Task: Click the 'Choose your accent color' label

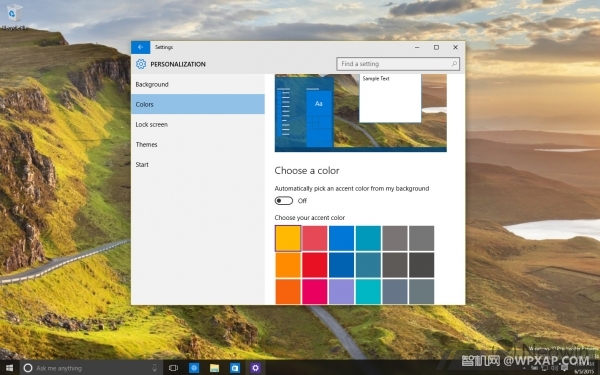Action: coord(310,217)
